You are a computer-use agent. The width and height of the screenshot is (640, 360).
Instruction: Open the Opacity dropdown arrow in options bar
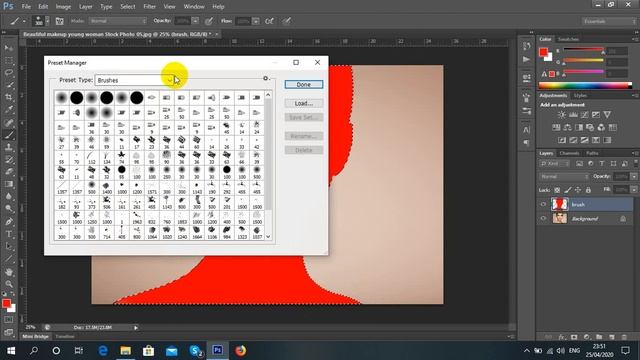pos(196,21)
